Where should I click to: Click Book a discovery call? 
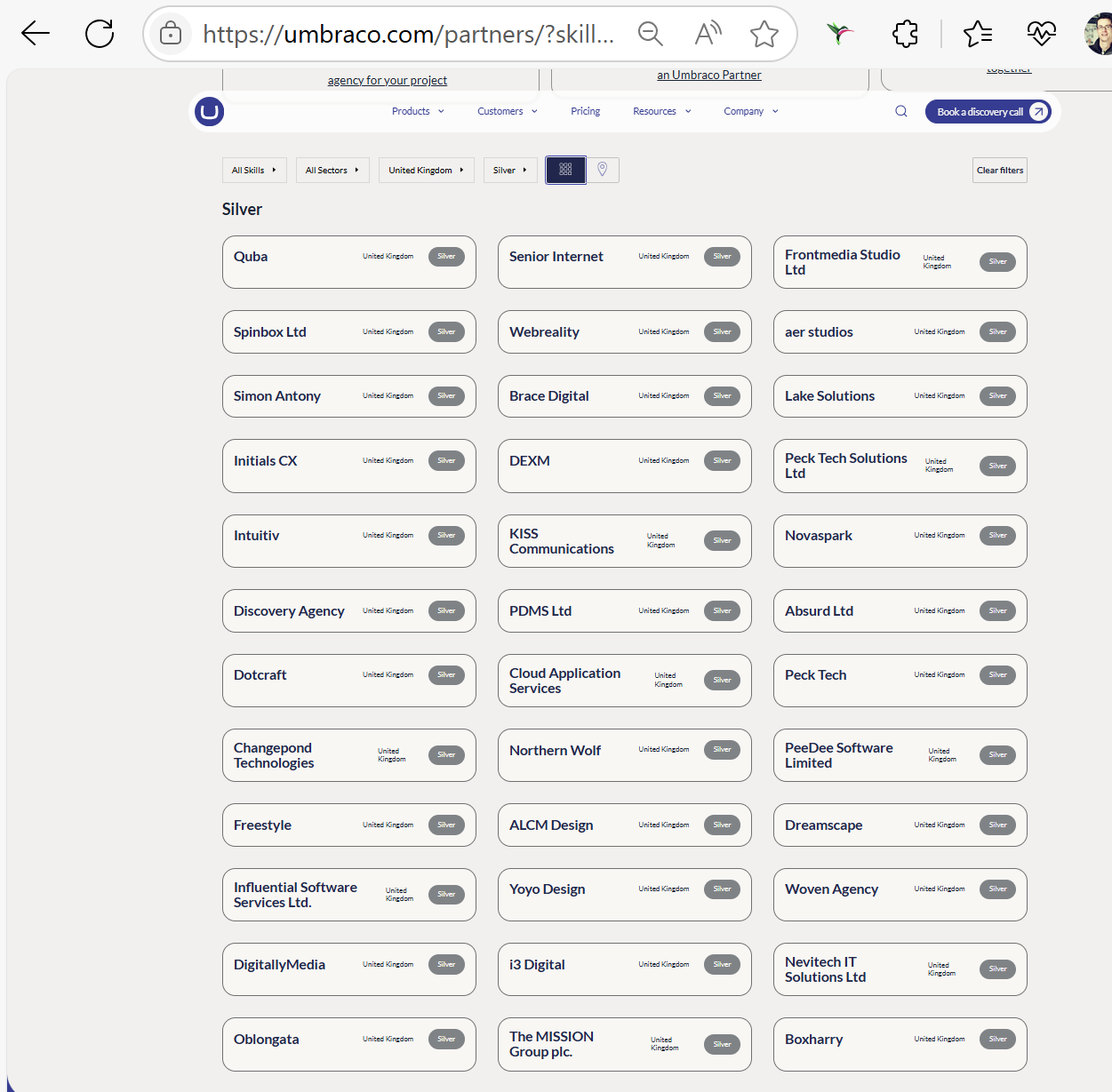(988, 111)
